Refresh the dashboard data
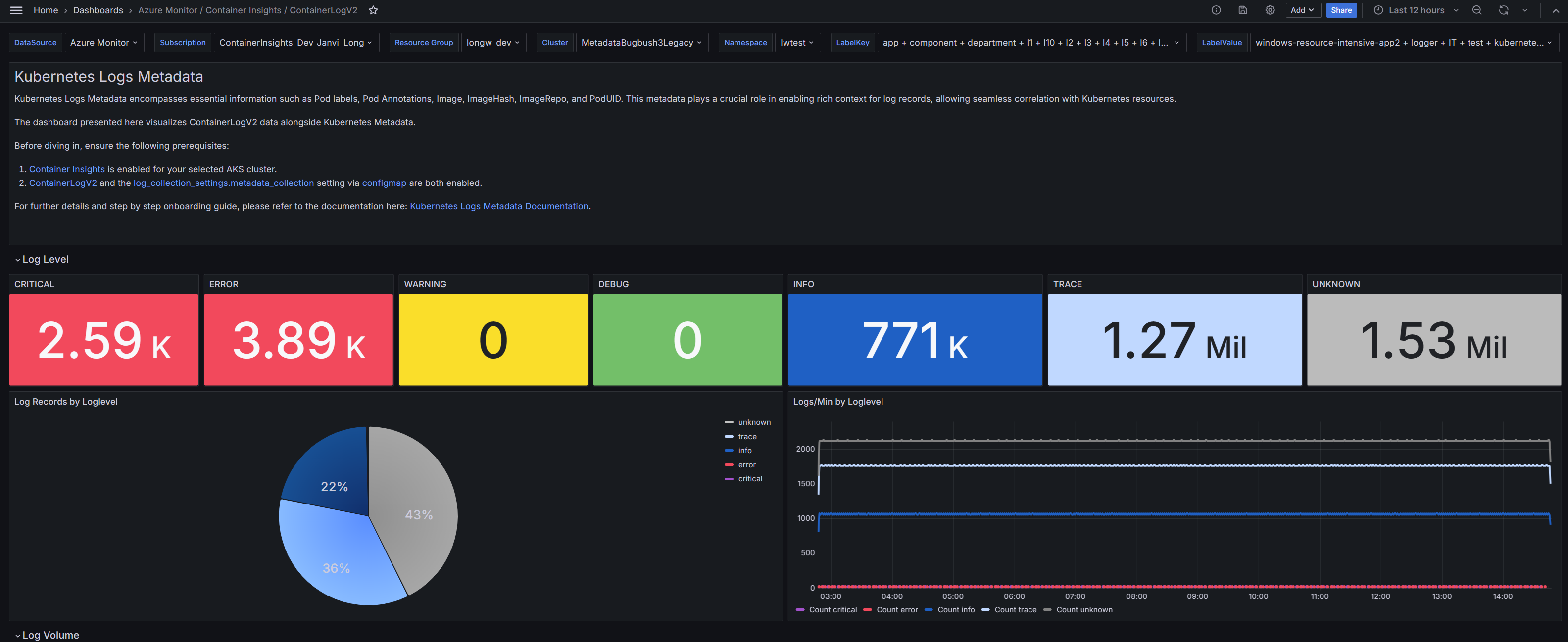Viewport: 1568px width, 642px height. coord(1503,10)
